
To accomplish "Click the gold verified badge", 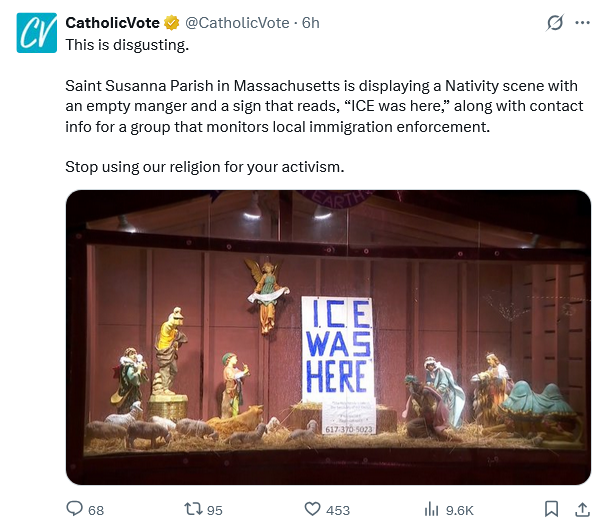I will click(172, 23).
